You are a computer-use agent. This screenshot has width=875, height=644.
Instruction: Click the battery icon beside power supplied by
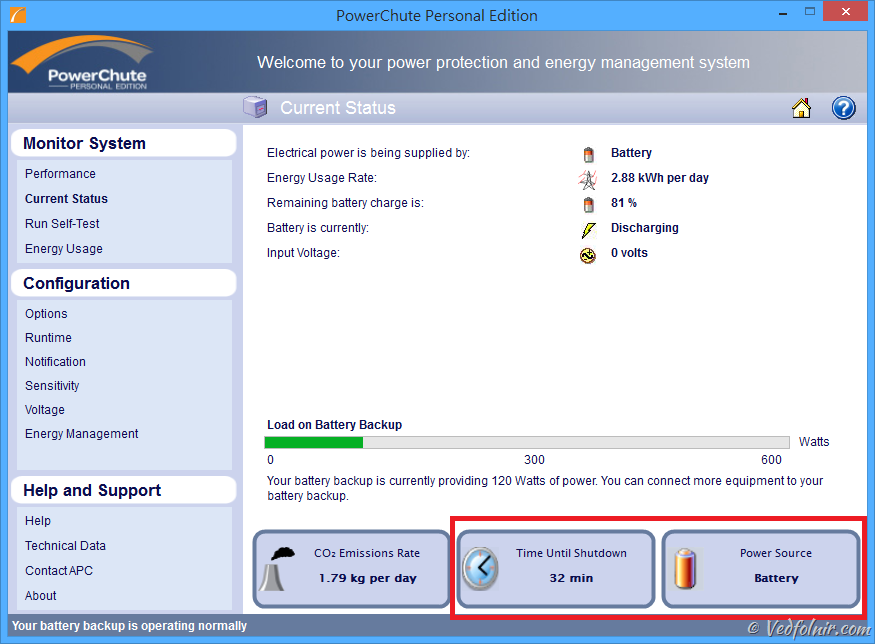pos(588,153)
